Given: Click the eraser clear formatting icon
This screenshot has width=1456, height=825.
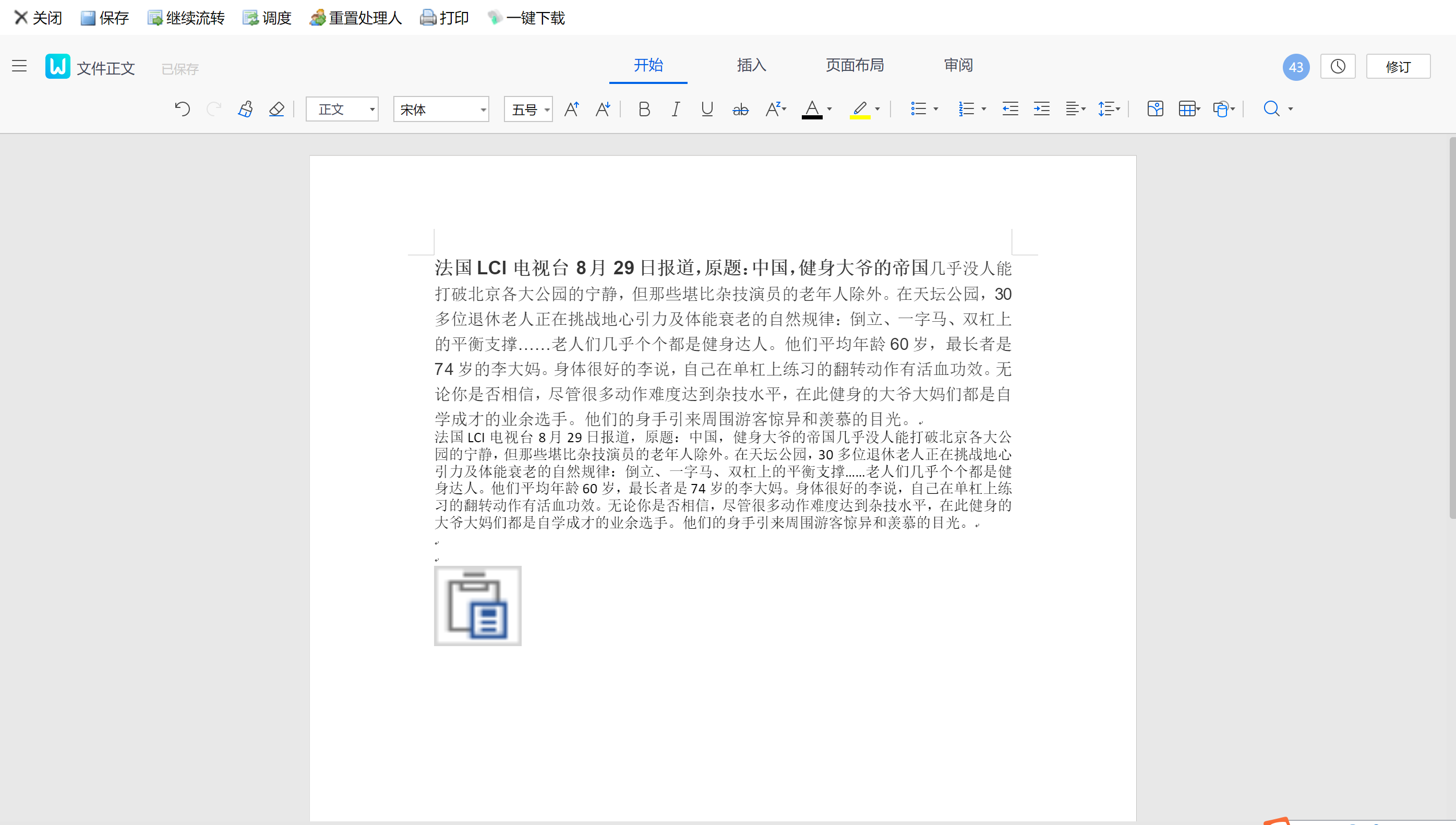Looking at the screenshot, I should [x=276, y=109].
